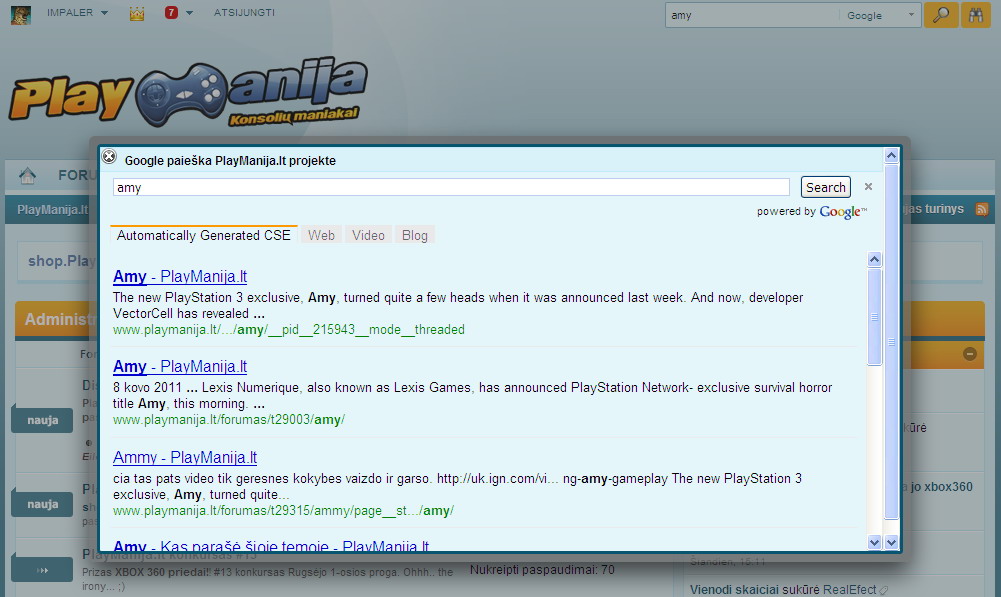This screenshot has width=1001, height=597.
Task: Open the Google search engine dropdown
Action: pos(880,15)
